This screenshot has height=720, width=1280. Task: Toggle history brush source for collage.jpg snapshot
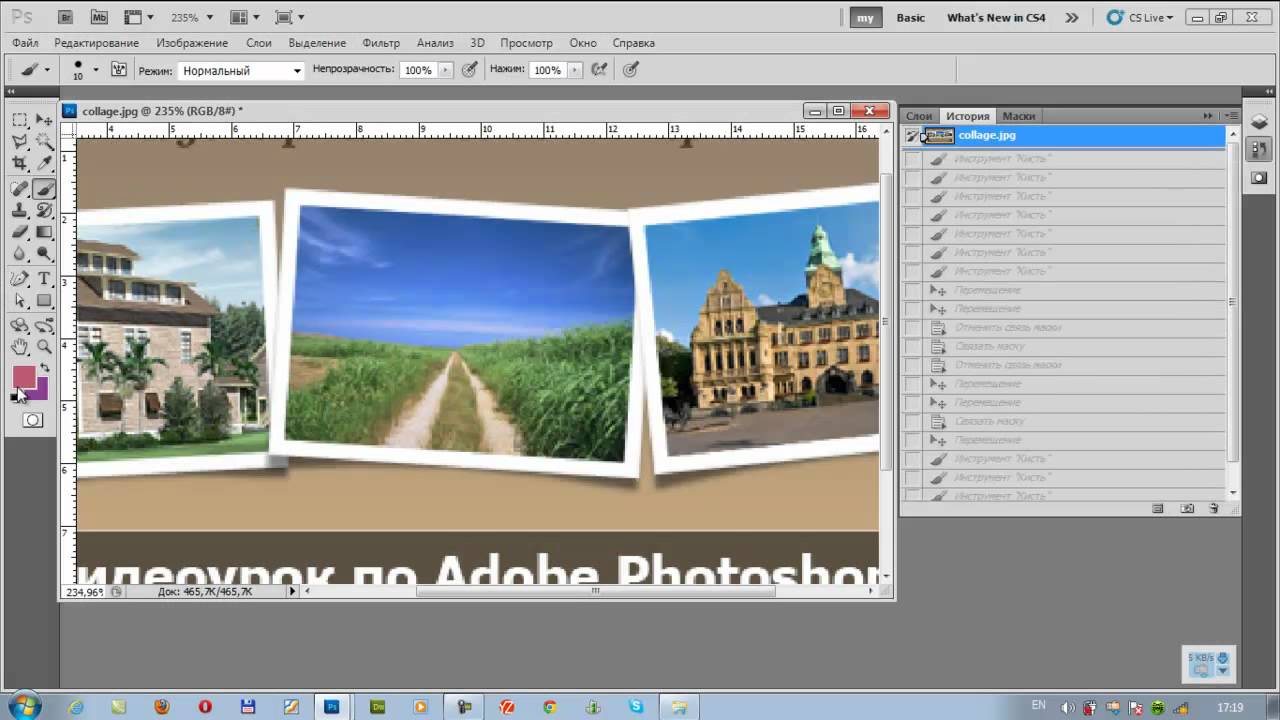[x=912, y=136]
